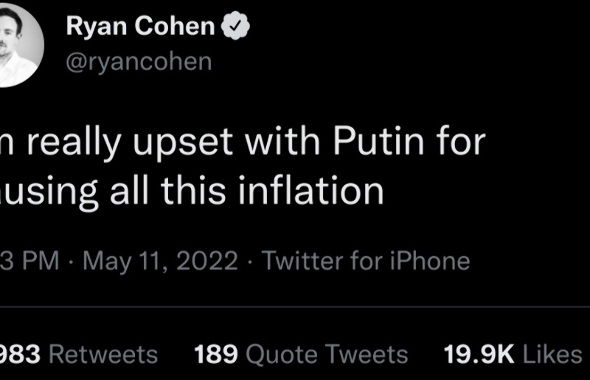Open the Ryan Cohen display name
Viewport: 590px width, 380px height.
click(140, 26)
